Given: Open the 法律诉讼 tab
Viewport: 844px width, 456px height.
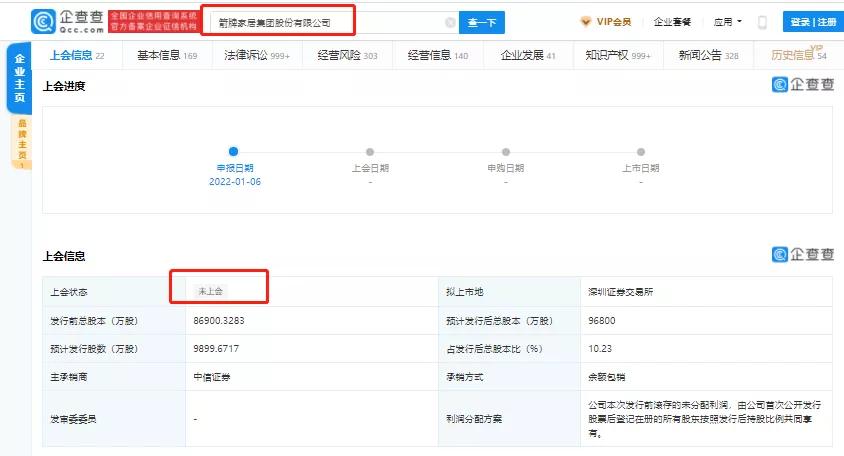Looking at the screenshot, I should pyautogui.click(x=257, y=55).
